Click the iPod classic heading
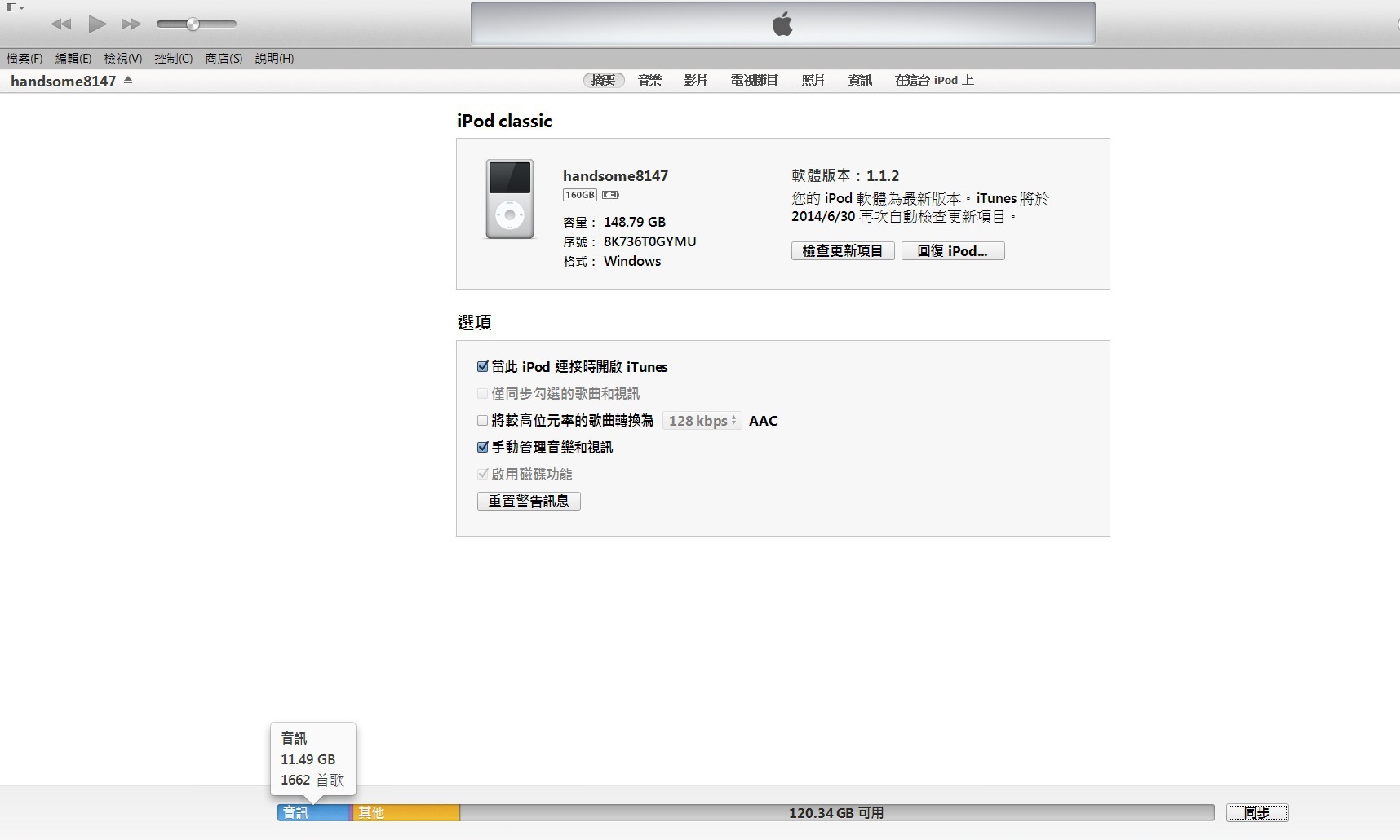1400x840 pixels. click(x=504, y=121)
